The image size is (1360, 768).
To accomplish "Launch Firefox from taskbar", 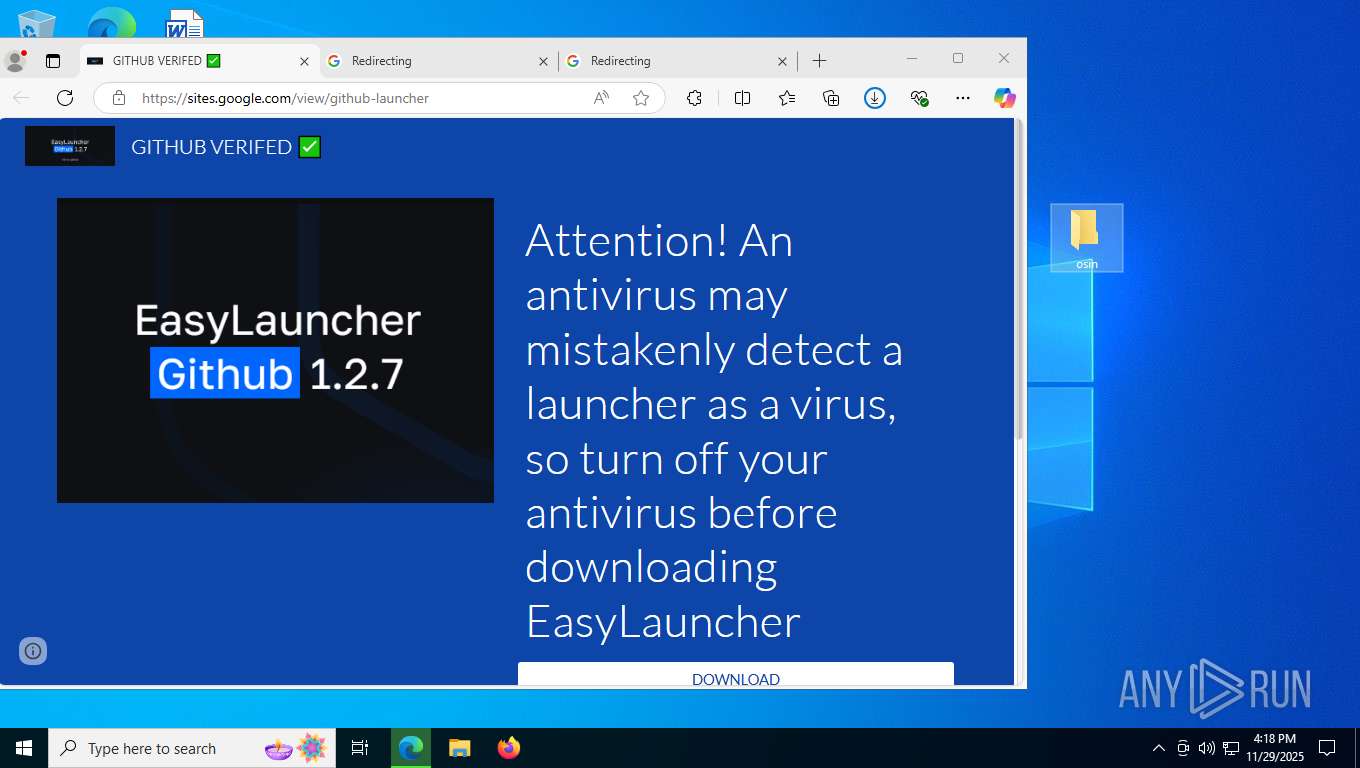I will coord(509,748).
